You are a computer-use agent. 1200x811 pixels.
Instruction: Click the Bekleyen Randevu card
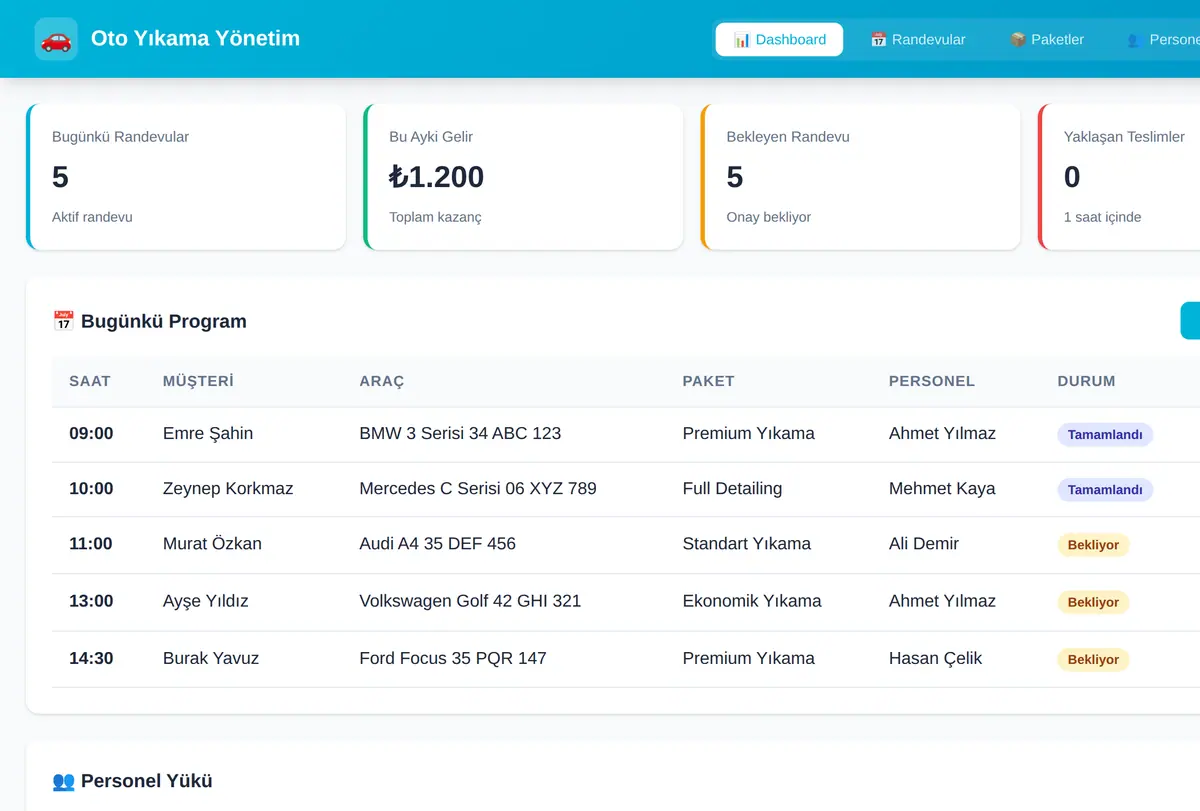[861, 177]
